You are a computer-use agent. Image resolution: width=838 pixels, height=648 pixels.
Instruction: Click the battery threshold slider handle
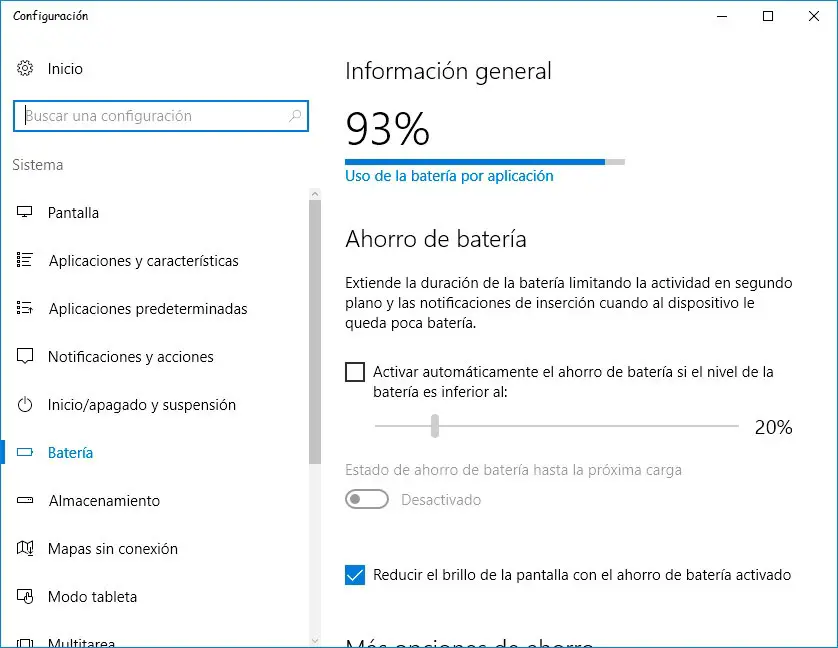pos(435,427)
